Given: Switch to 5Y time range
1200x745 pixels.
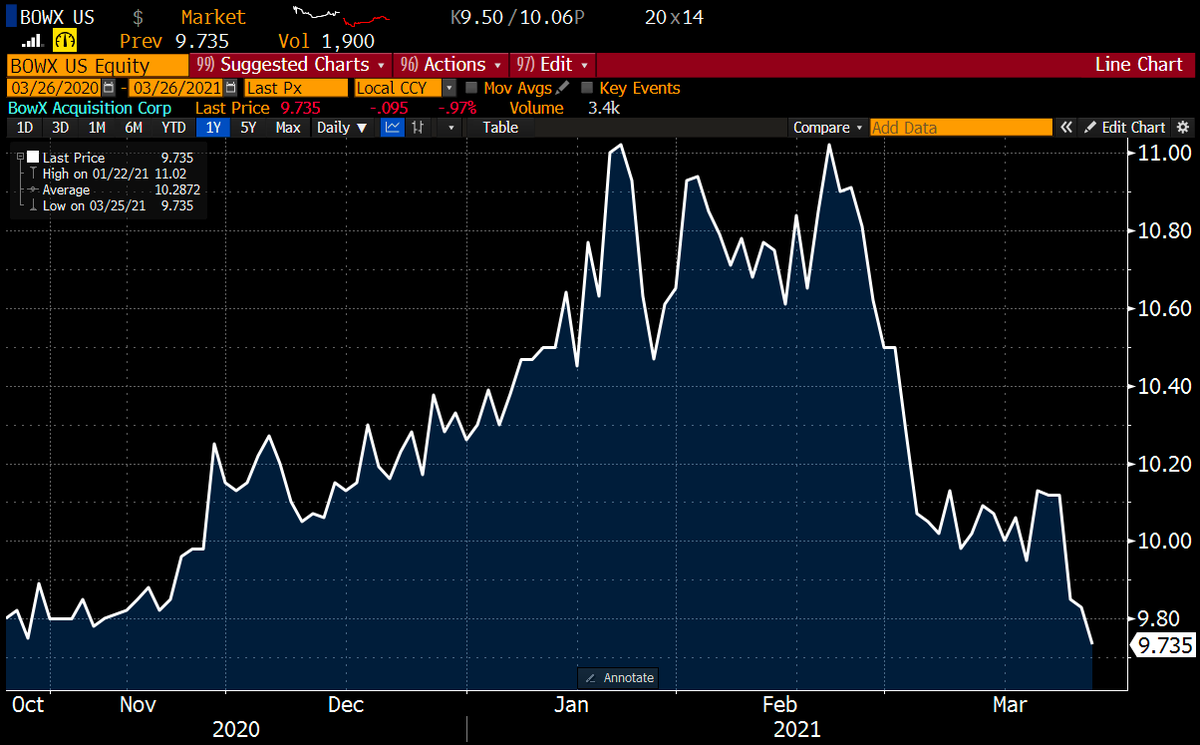Looking at the screenshot, I should (x=249, y=127).
